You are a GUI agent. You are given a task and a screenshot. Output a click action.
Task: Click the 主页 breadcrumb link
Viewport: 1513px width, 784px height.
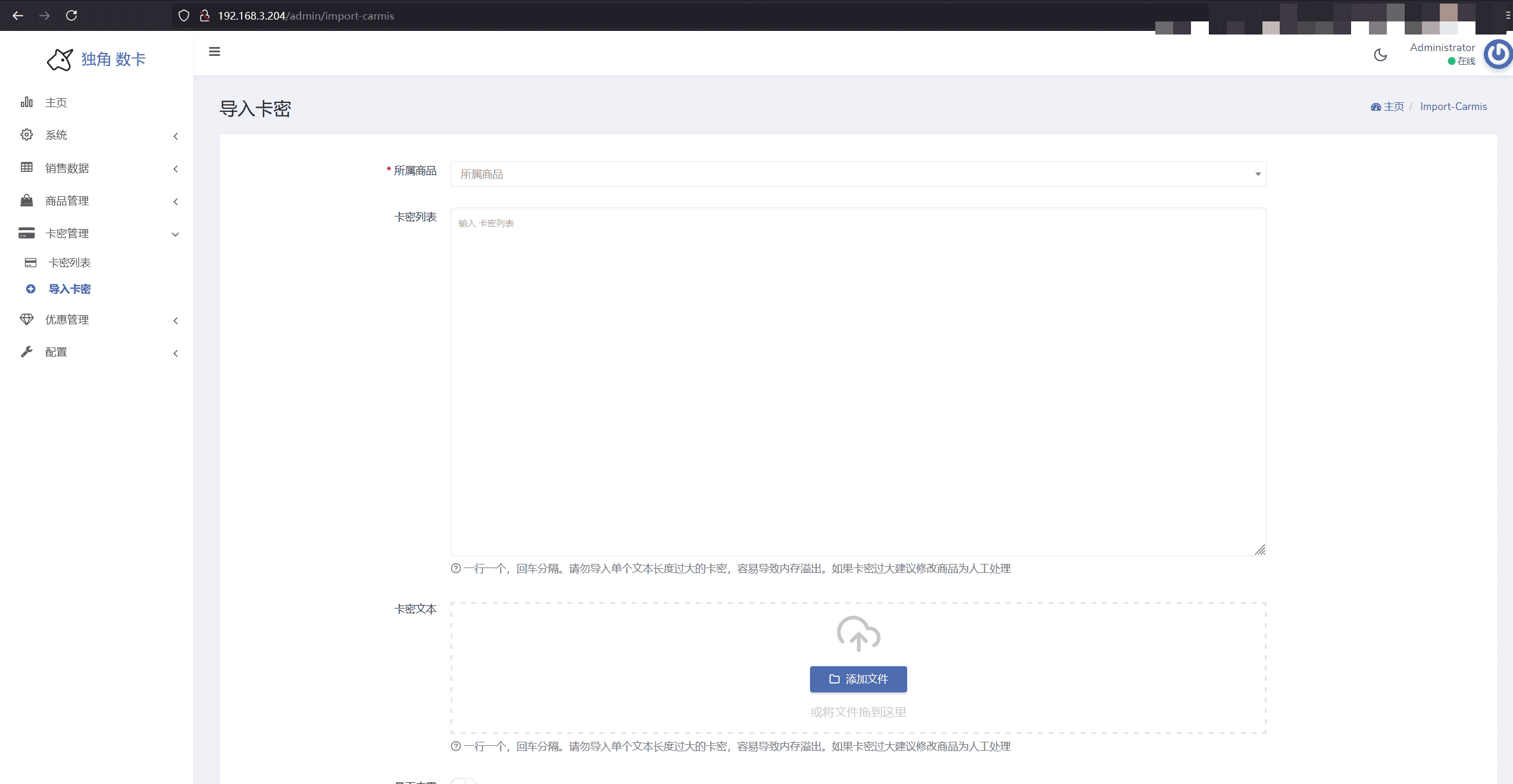pyautogui.click(x=1393, y=106)
